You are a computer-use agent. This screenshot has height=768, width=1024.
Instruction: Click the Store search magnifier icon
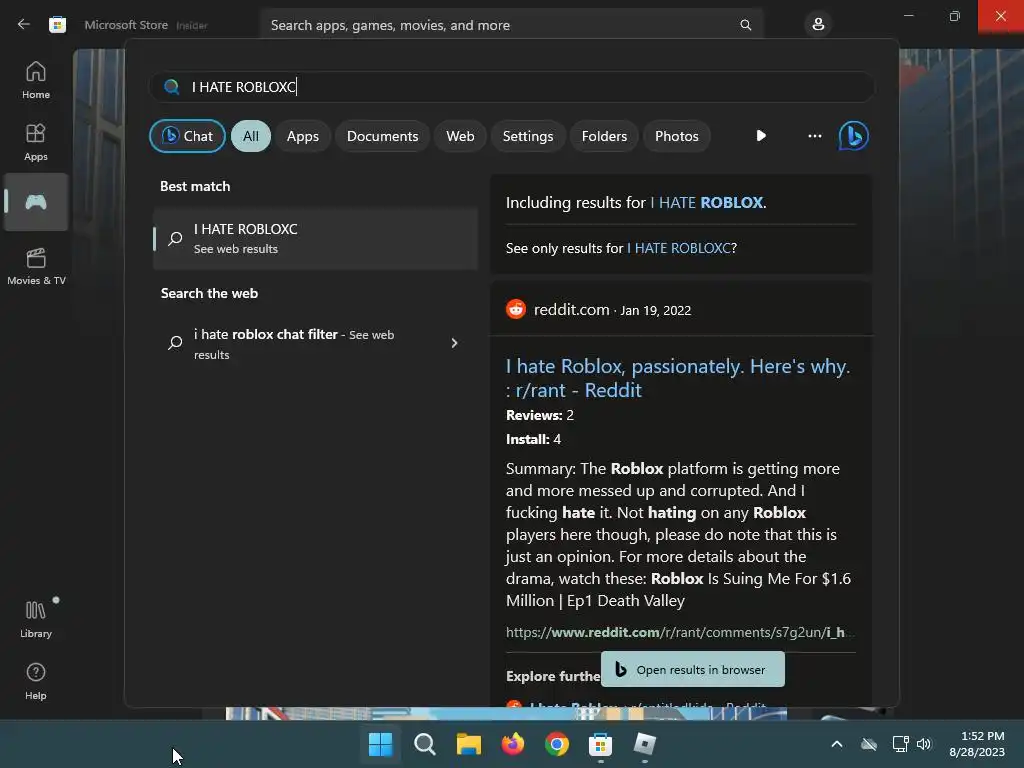(745, 25)
